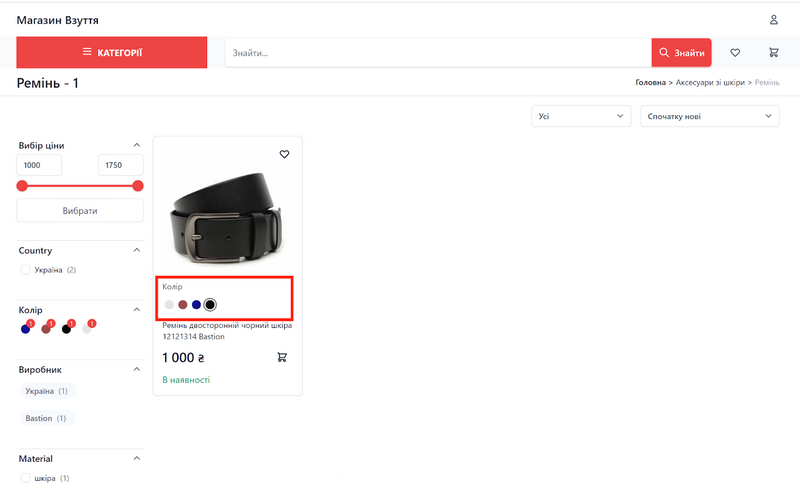Image resolution: width=800 pixels, height=494 pixels.
Task: Select brown color in sidebar filter
Action: [46, 329]
